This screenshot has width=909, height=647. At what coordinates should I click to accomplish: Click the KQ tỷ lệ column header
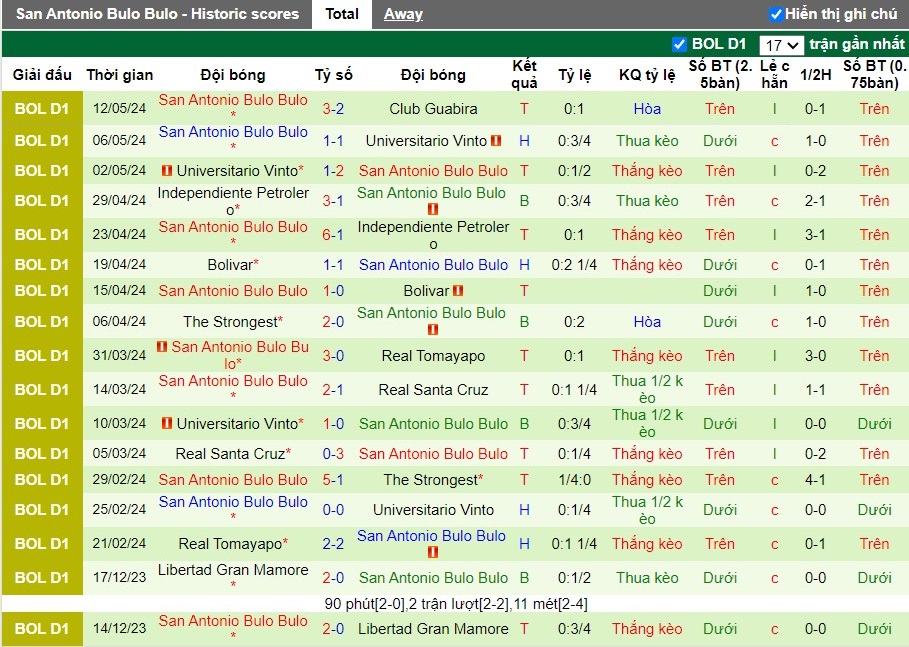[x=647, y=75]
